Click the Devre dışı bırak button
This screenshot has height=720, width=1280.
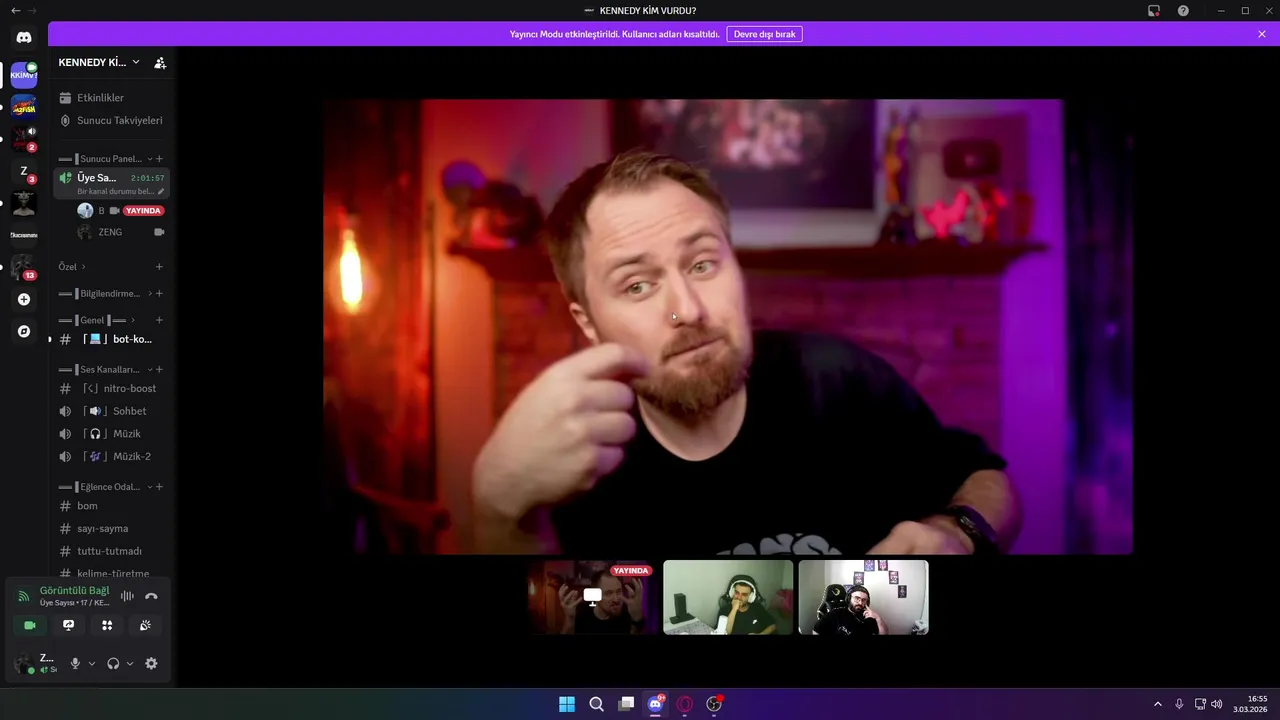765,34
